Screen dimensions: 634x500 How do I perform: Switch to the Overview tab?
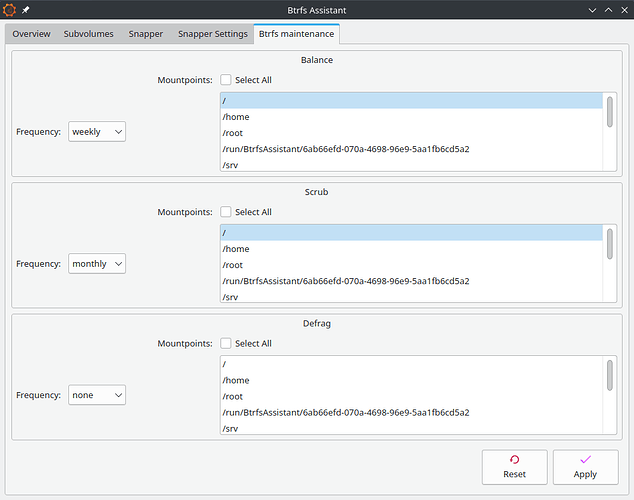click(x=32, y=34)
